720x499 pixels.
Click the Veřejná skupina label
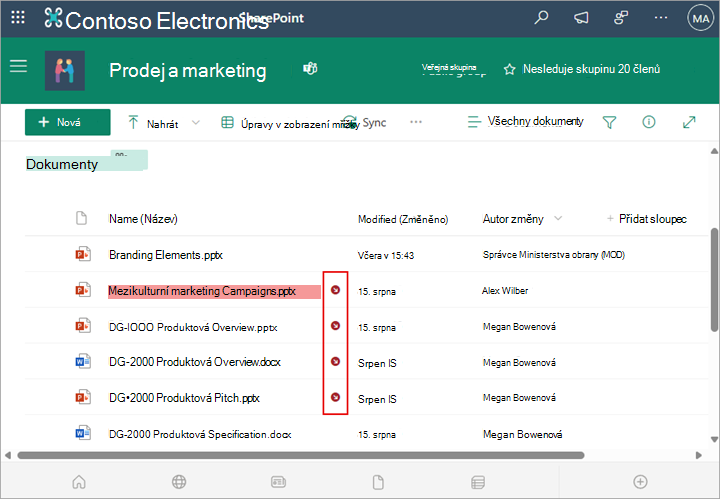click(x=449, y=68)
